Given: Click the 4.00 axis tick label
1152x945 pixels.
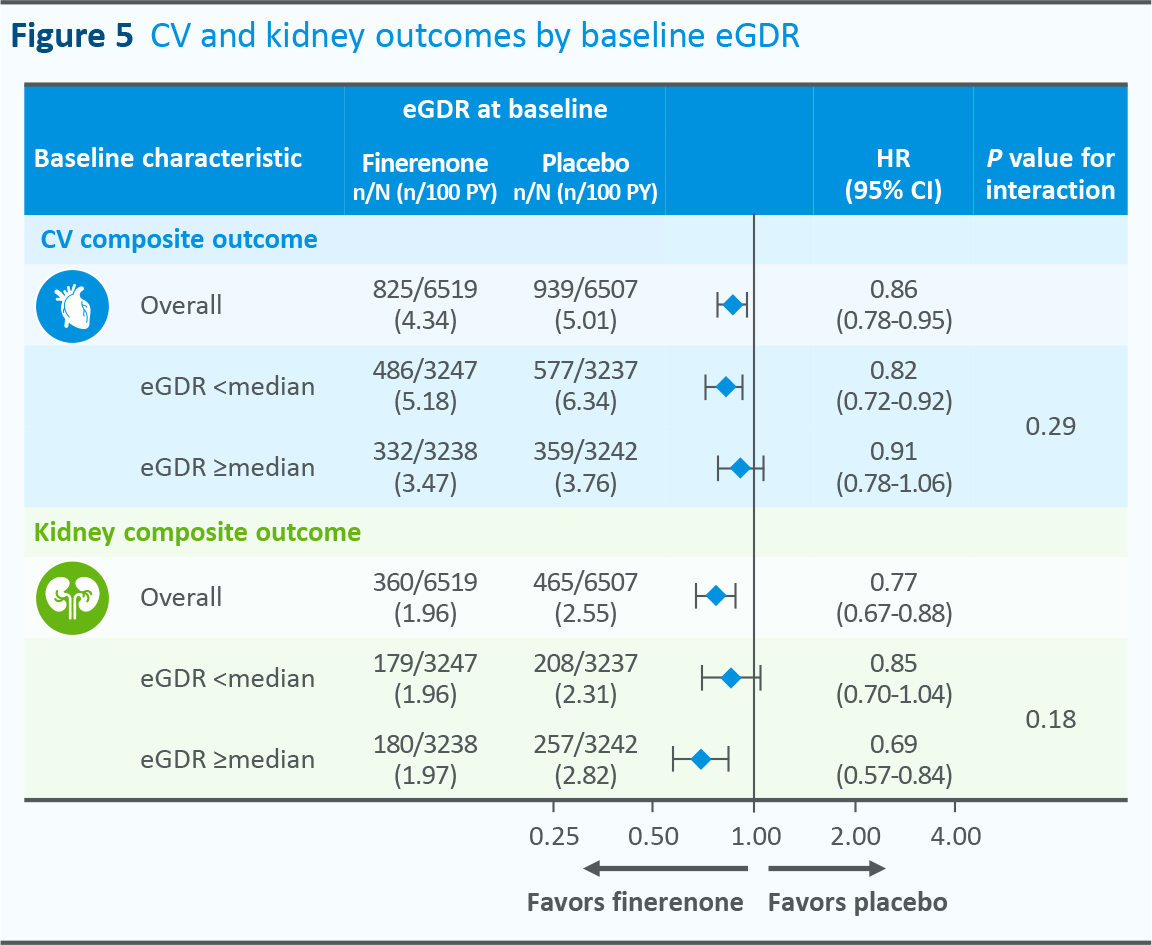Looking at the screenshot, I should coord(954,836).
